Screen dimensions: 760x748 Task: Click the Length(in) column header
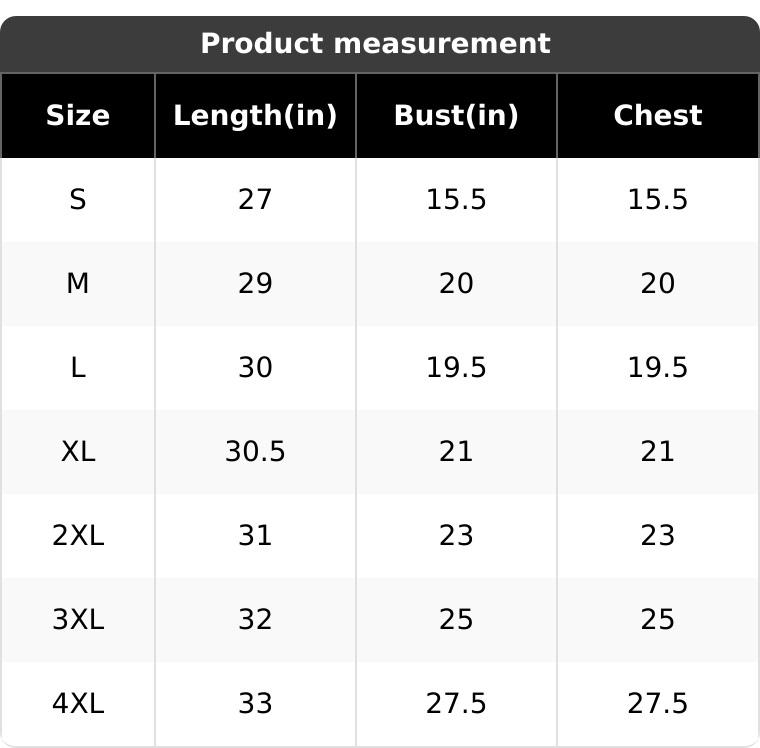(255, 116)
